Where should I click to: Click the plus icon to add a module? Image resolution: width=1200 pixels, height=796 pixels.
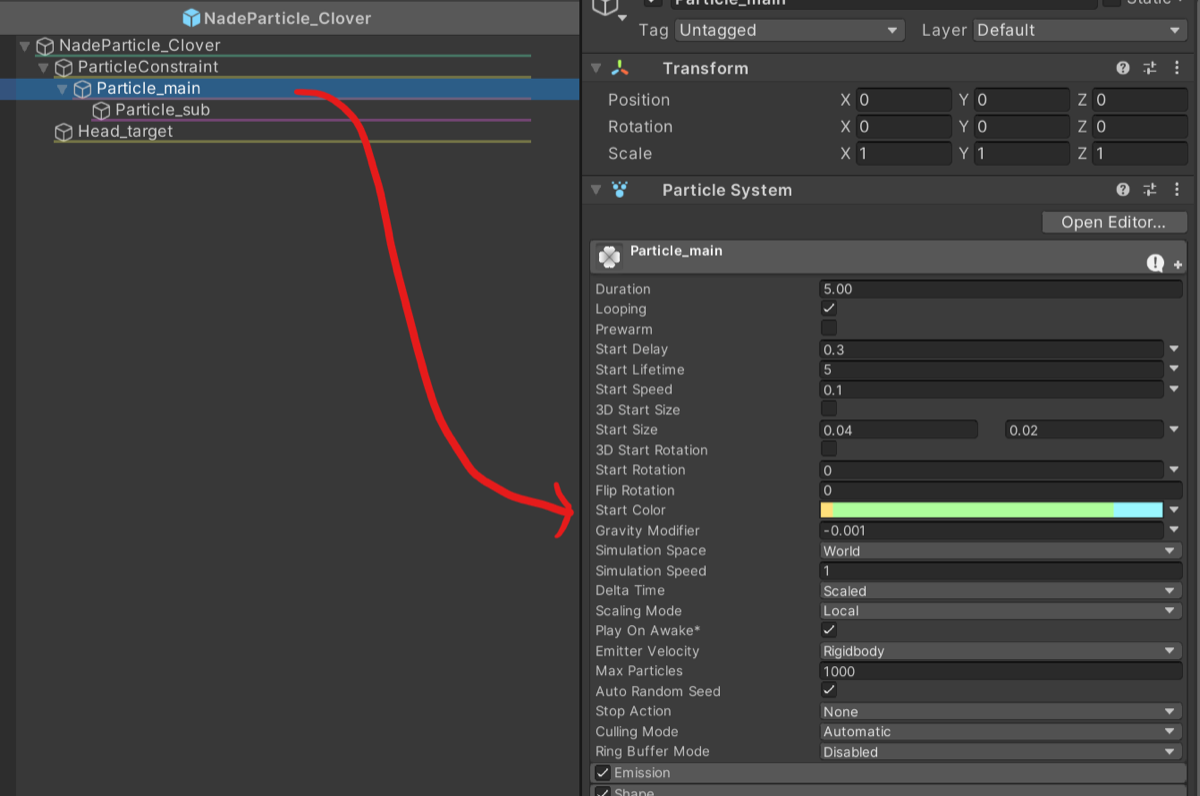1178,265
